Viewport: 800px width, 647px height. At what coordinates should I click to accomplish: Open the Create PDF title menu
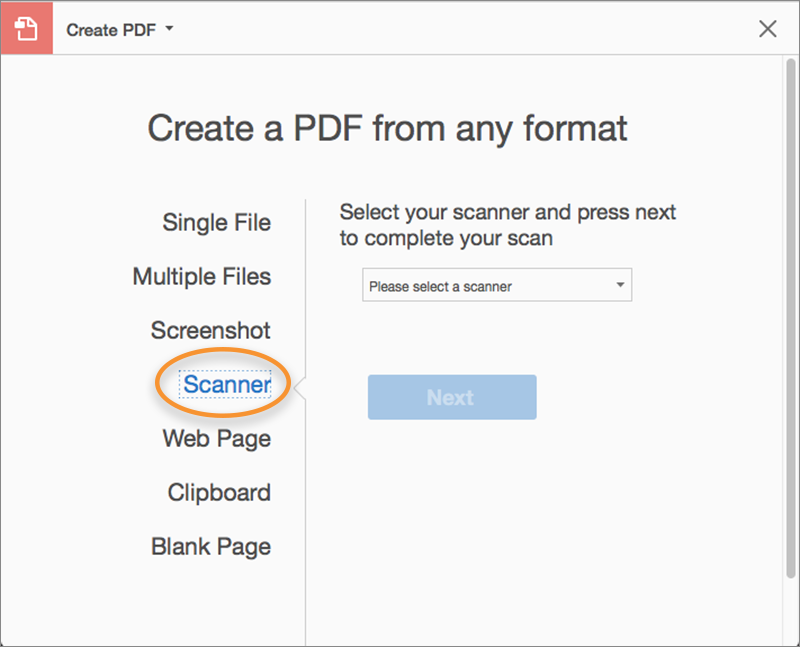pos(110,30)
